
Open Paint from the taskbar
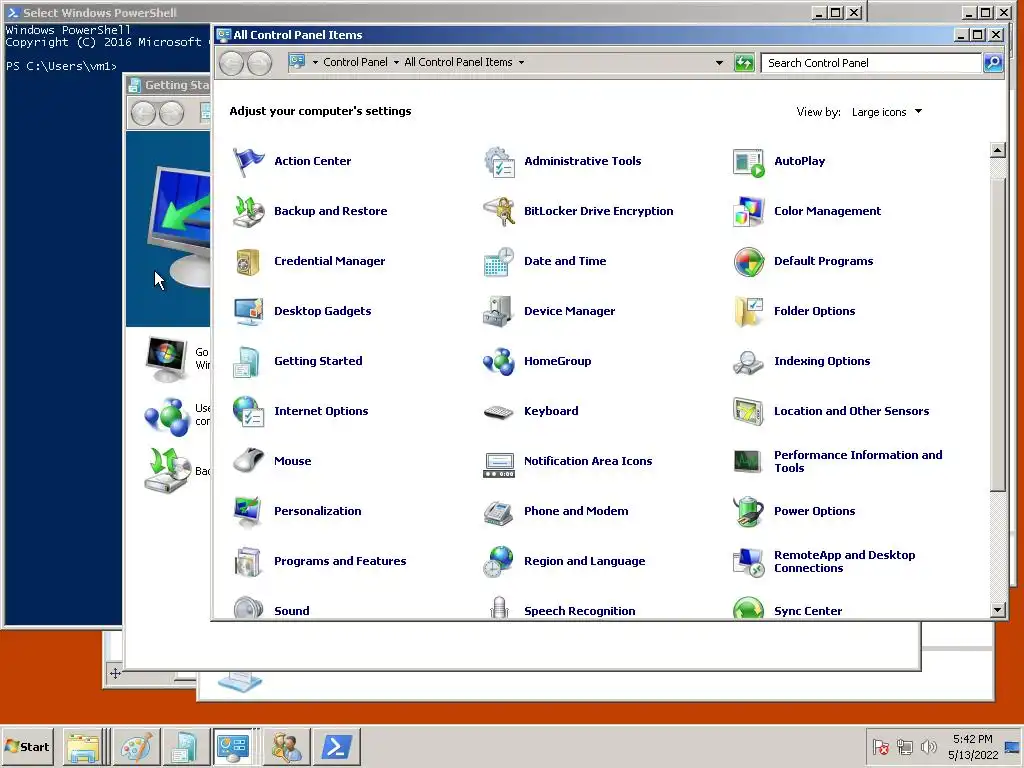tap(136, 746)
